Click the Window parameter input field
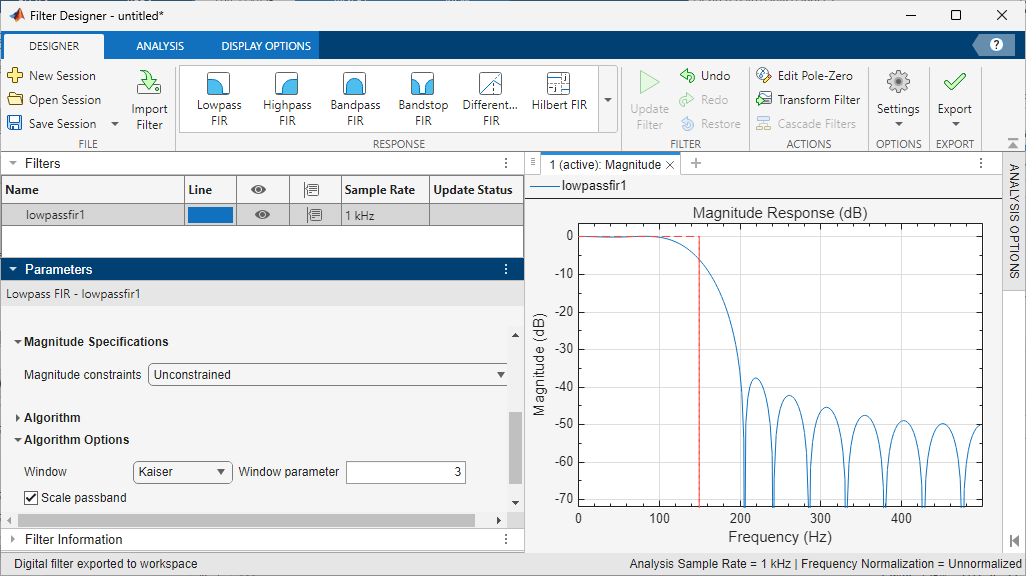The width and height of the screenshot is (1026, 576). coord(406,472)
